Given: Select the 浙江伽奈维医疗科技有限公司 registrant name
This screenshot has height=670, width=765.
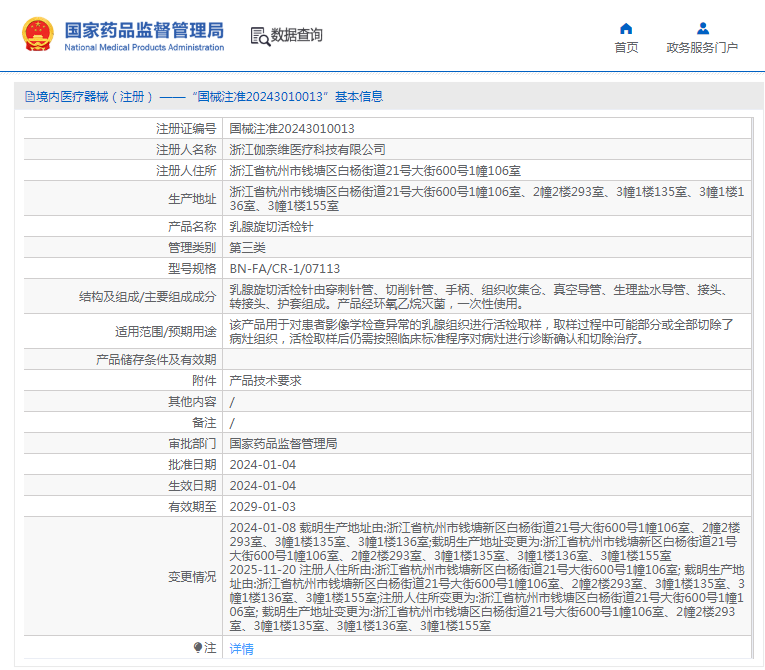Looking at the screenshot, I should coord(307,150).
